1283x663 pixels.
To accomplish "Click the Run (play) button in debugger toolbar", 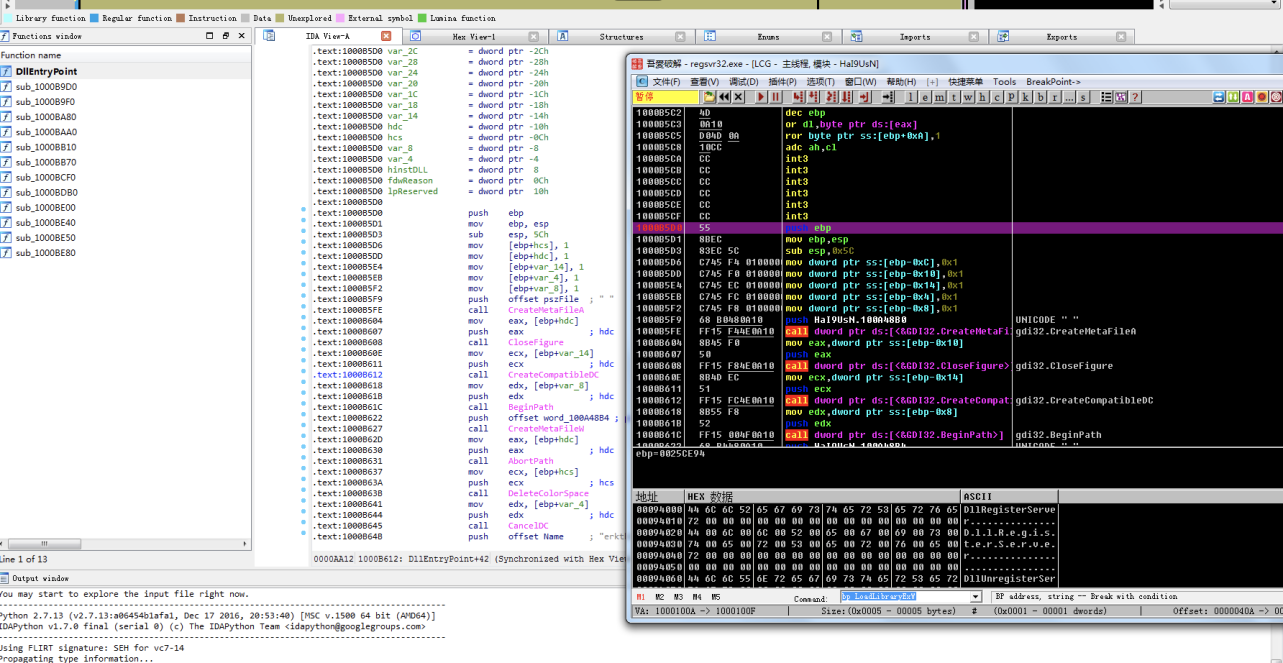I will click(x=761, y=97).
